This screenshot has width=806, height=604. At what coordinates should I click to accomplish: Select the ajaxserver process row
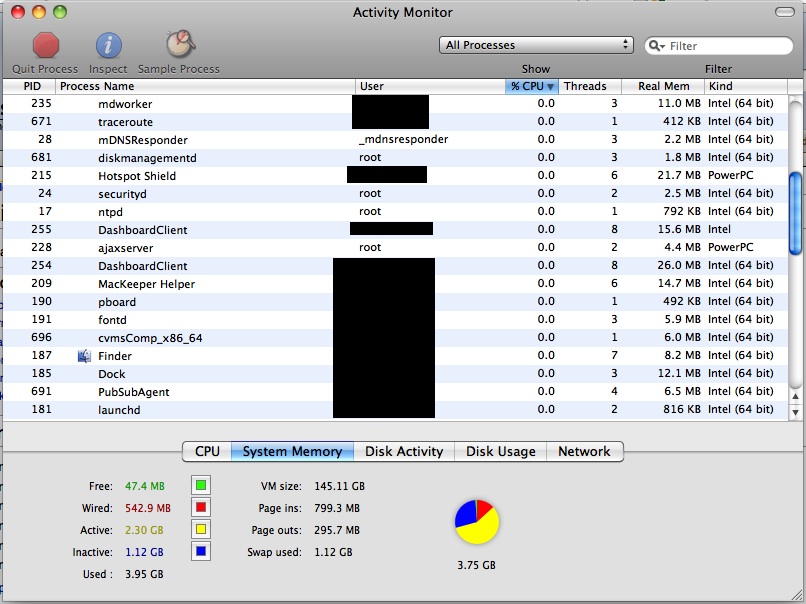pos(395,248)
